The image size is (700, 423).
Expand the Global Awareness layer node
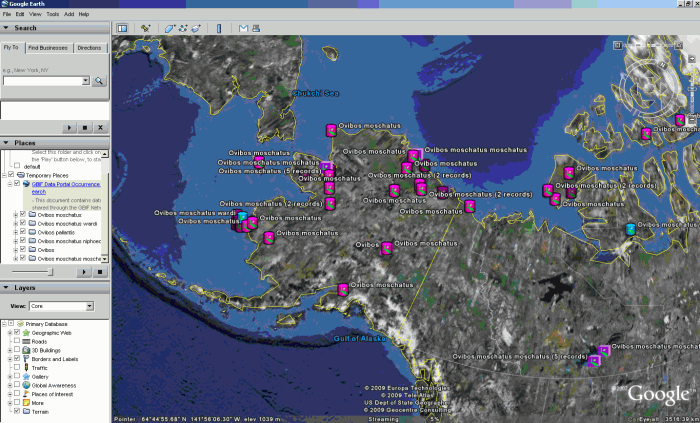click(x=10, y=386)
